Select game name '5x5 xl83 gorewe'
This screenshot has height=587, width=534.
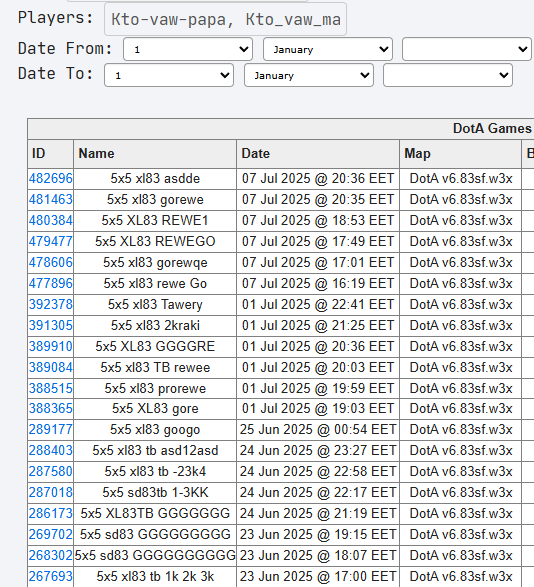[155, 200]
